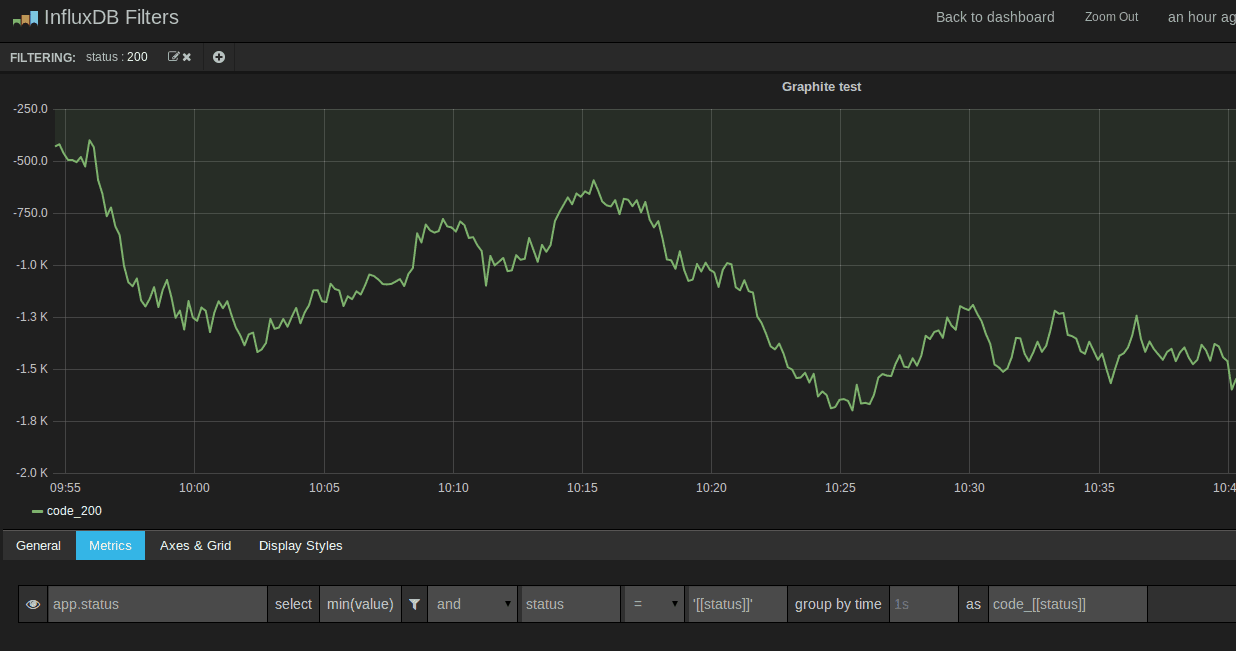1236x651 pixels.
Task: Click the code_[[status]] alias field
Action: coord(1068,604)
